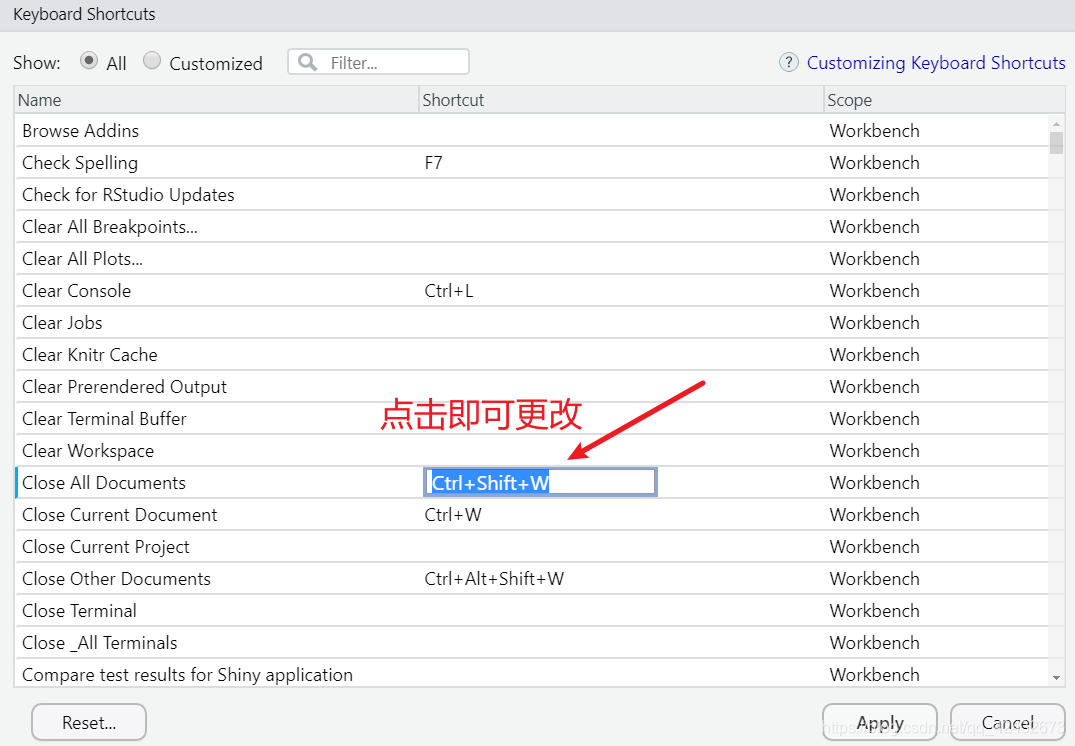Select the Check Spelling row
Image resolution: width=1075 pixels, height=746 pixels.
[x=531, y=163]
